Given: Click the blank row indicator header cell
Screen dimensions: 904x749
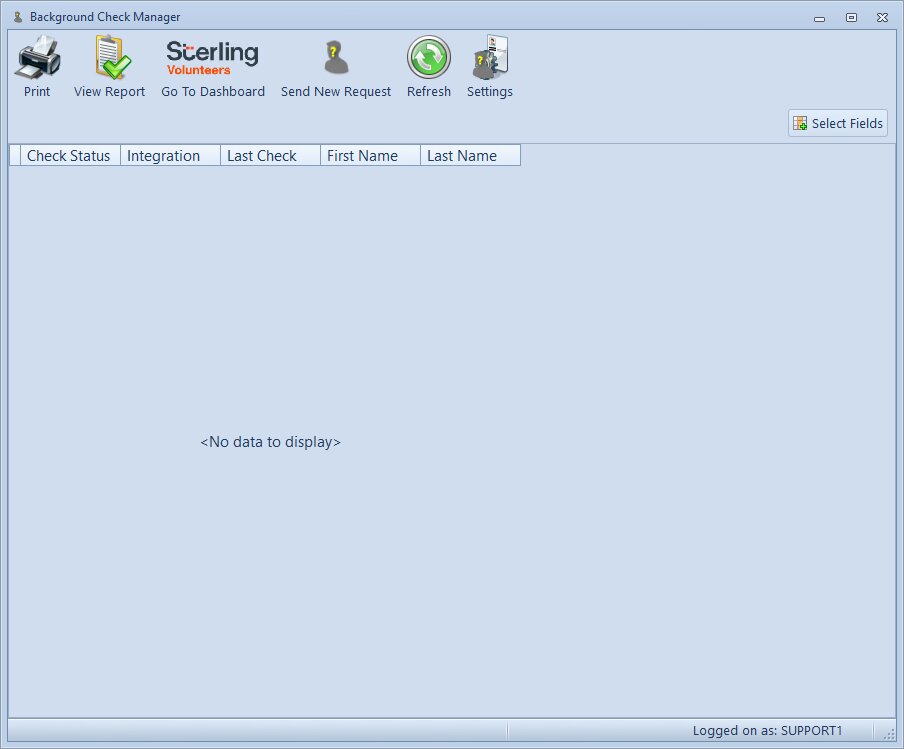Looking at the screenshot, I should point(15,156).
